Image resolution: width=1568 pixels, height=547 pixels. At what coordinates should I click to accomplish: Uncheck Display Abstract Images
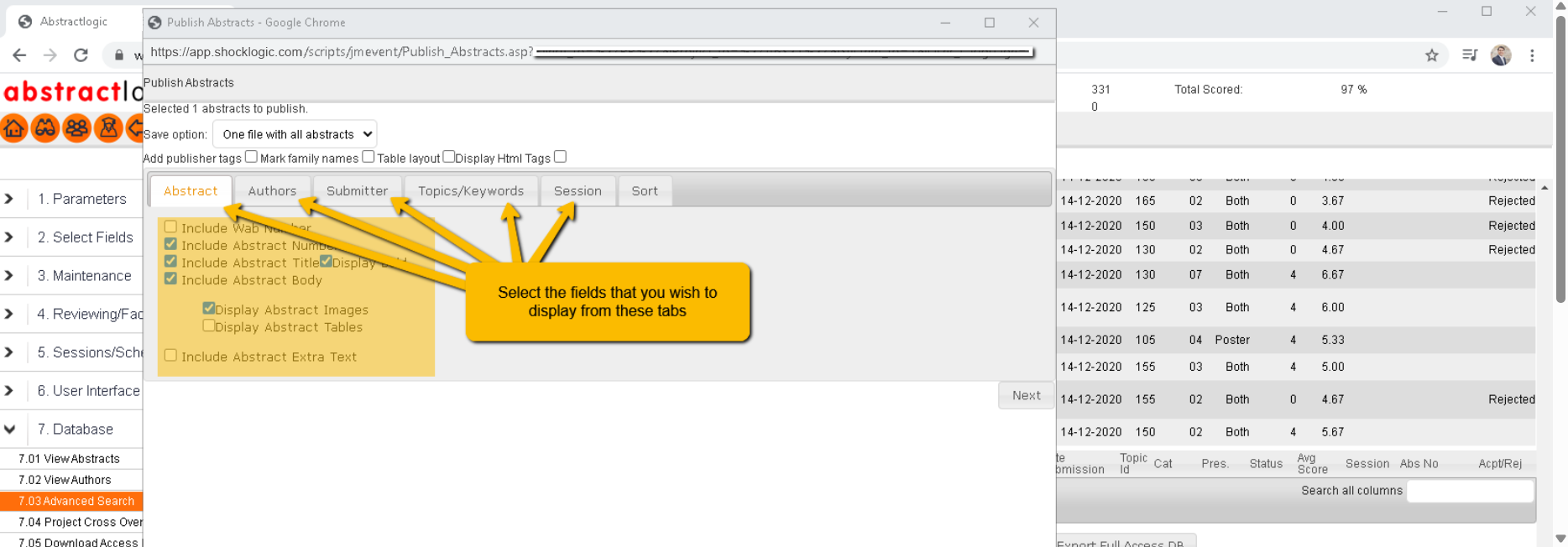[x=208, y=308]
